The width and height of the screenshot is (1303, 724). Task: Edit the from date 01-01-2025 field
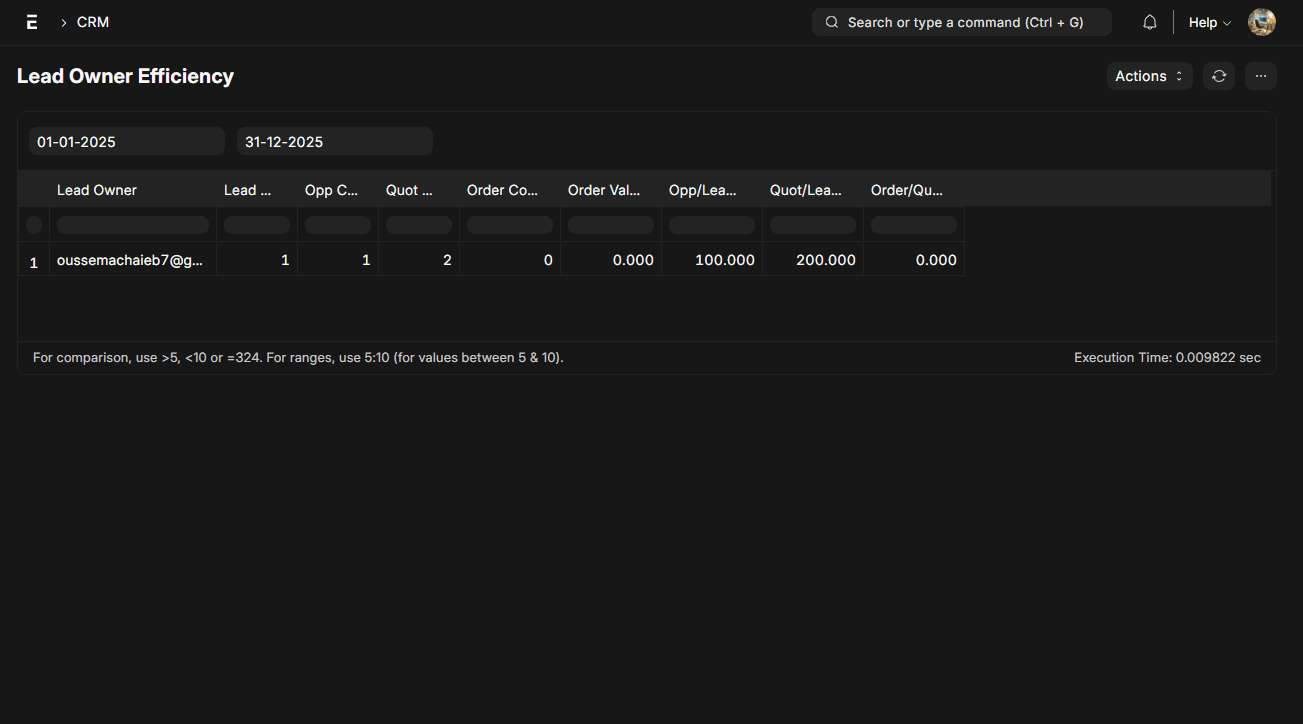[x=127, y=141]
